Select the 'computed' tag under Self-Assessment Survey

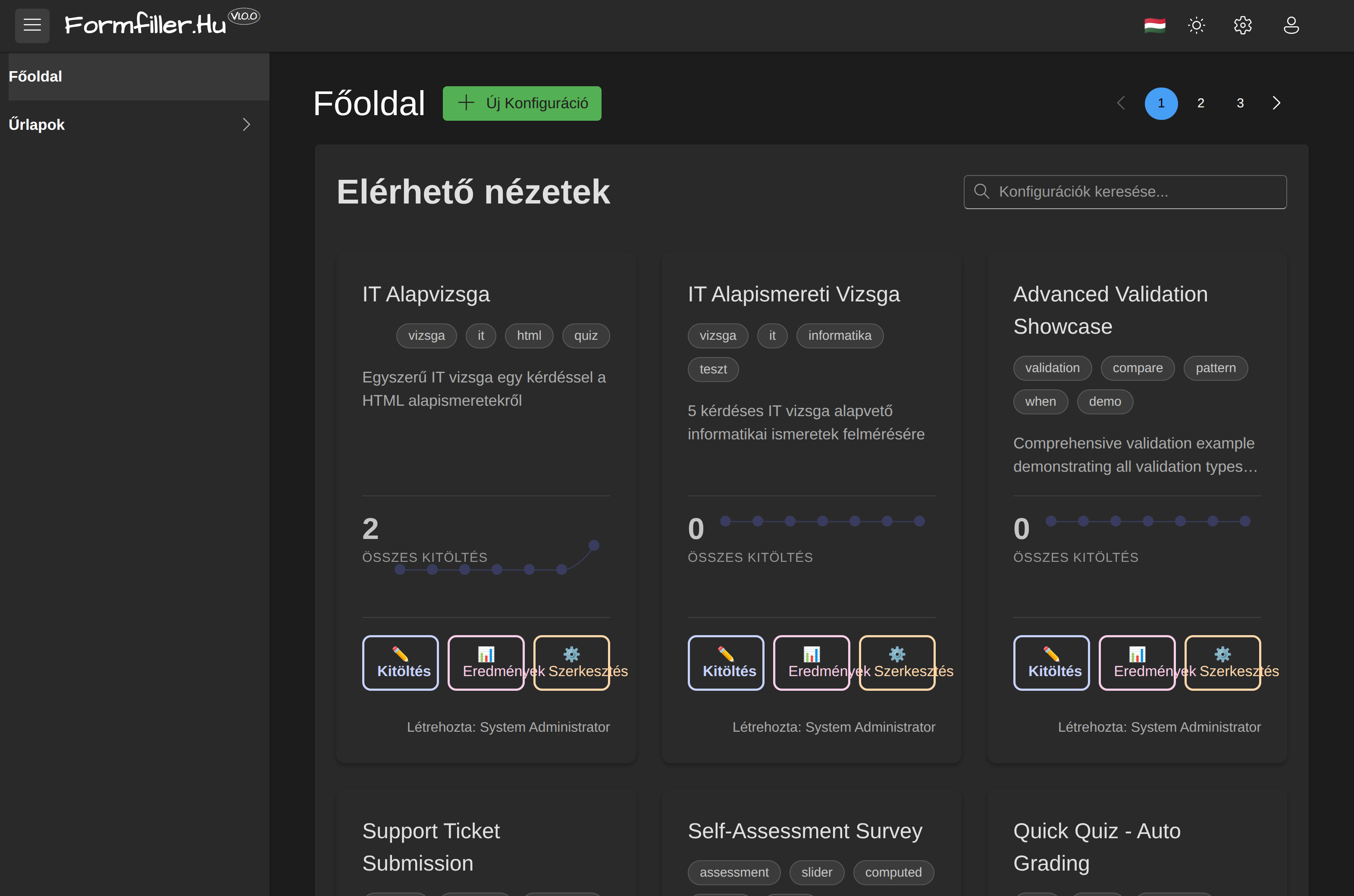pos(893,873)
